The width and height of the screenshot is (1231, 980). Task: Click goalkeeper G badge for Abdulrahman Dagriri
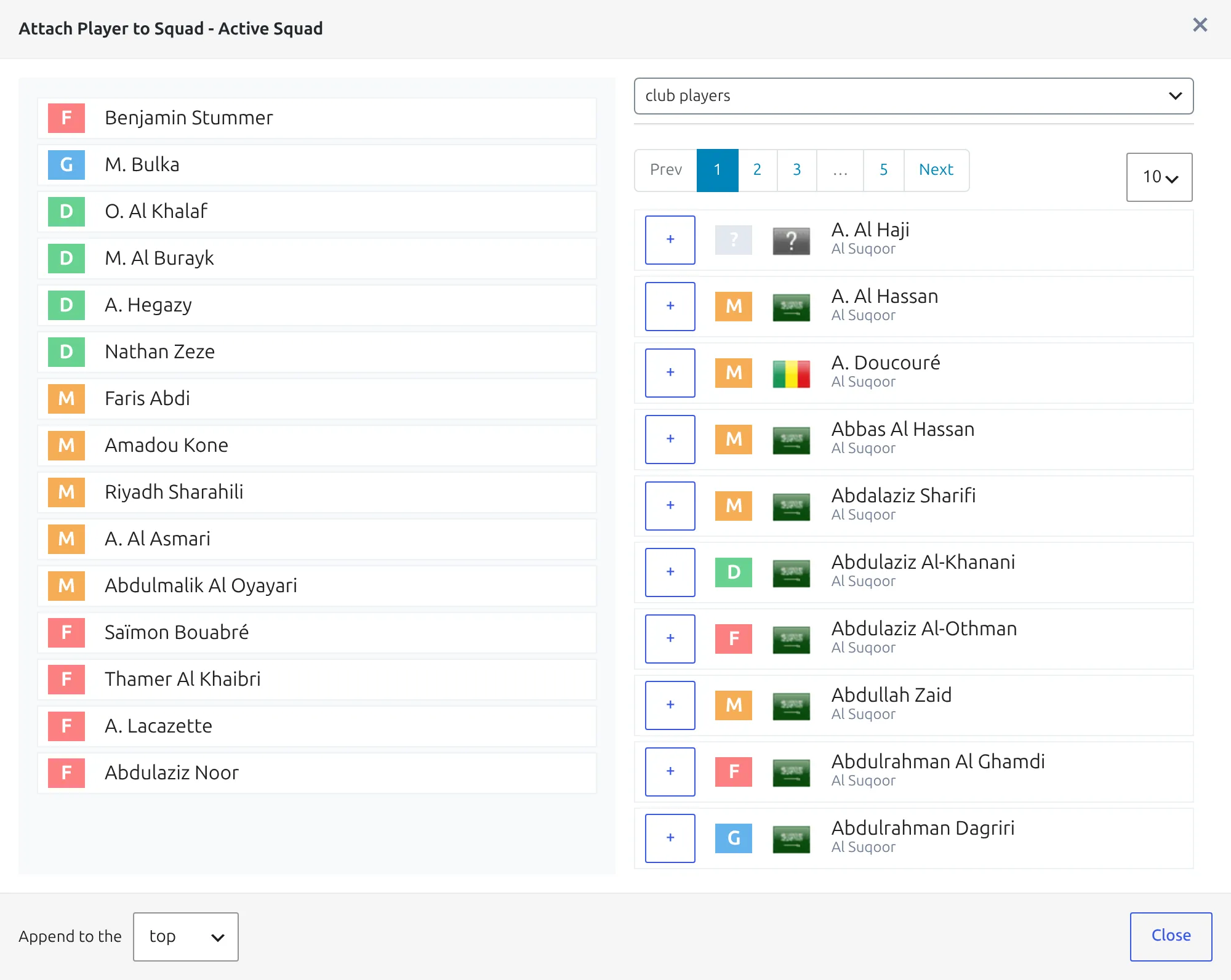click(x=734, y=838)
